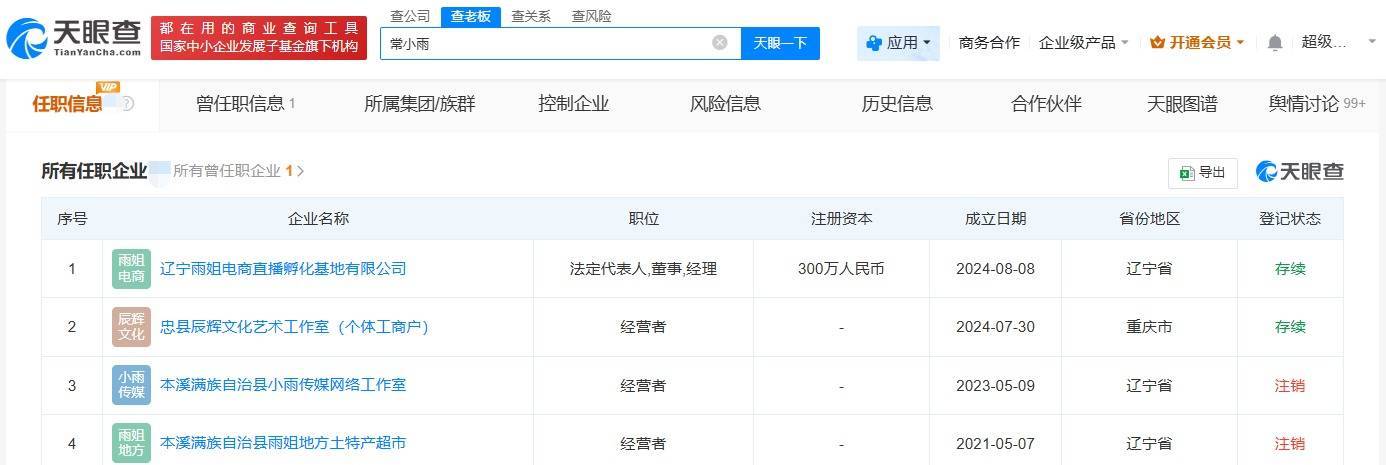Click the date 2023-05-09
This screenshot has height=465, width=1386.
point(995,385)
